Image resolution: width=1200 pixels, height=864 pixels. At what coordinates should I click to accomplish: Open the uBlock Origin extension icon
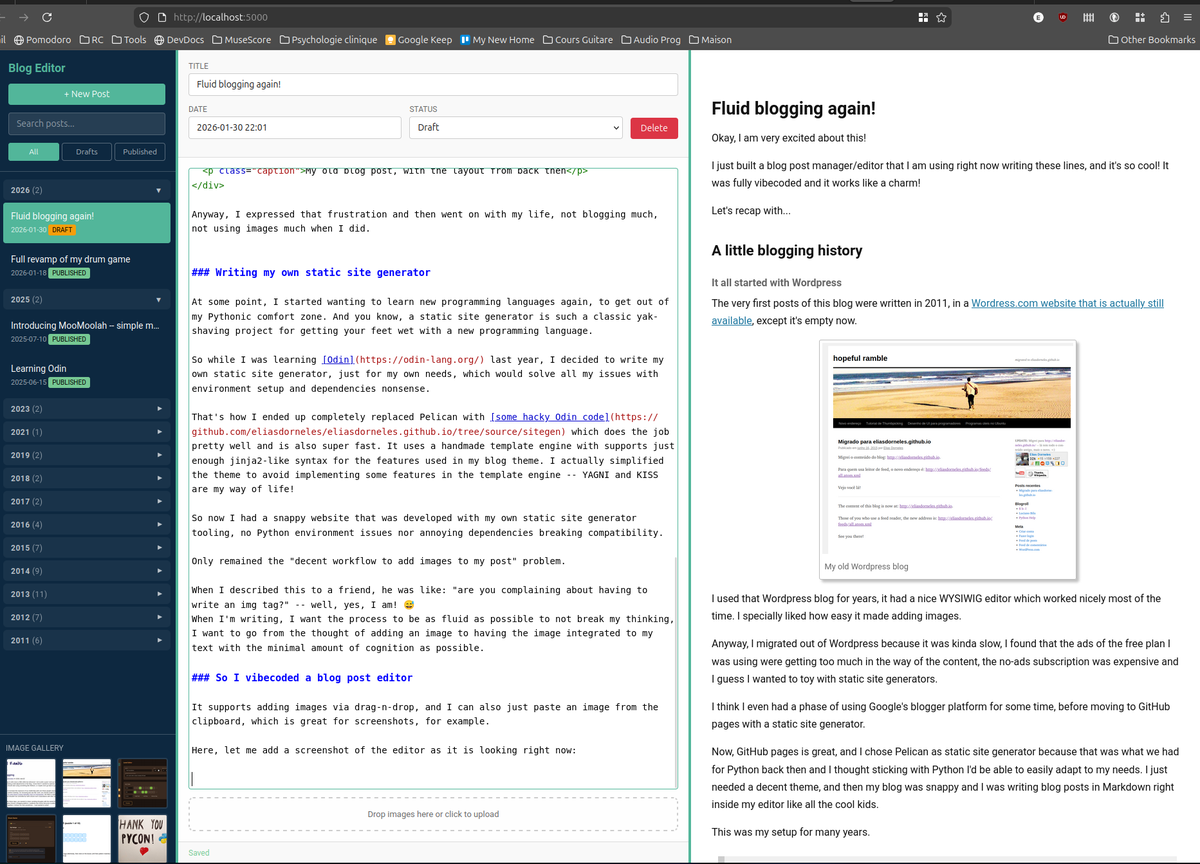pos(1062,17)
